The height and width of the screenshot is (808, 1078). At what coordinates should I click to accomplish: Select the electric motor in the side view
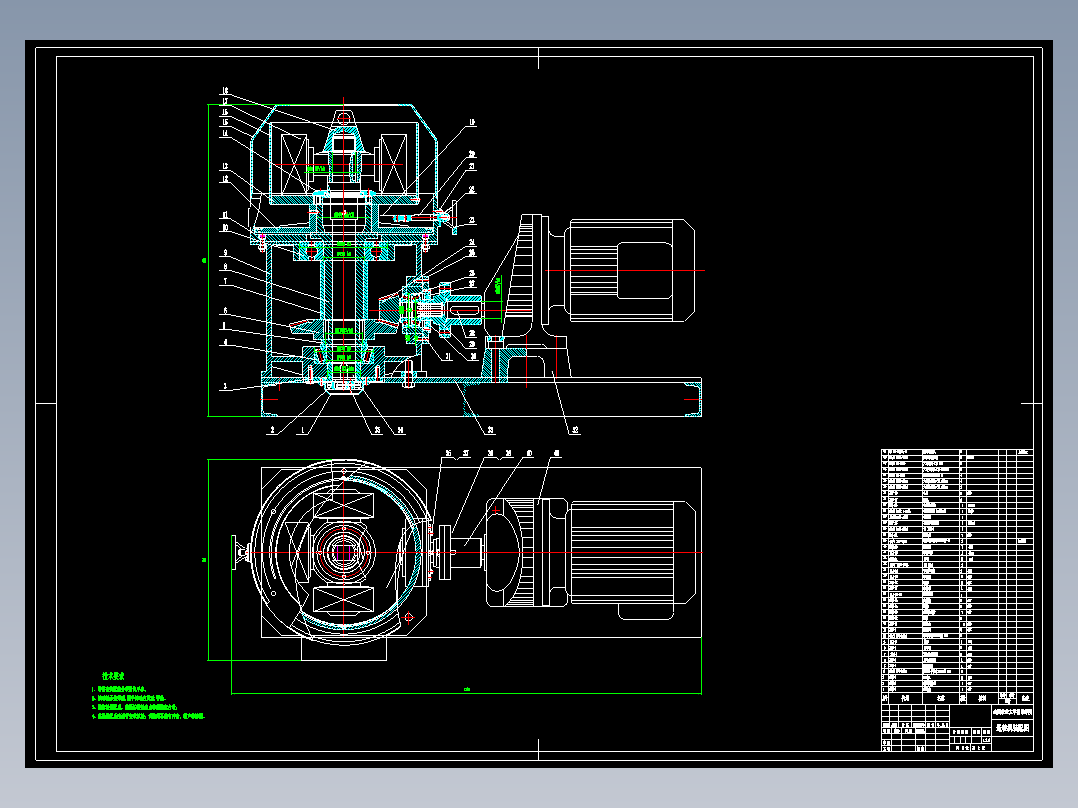630,270
